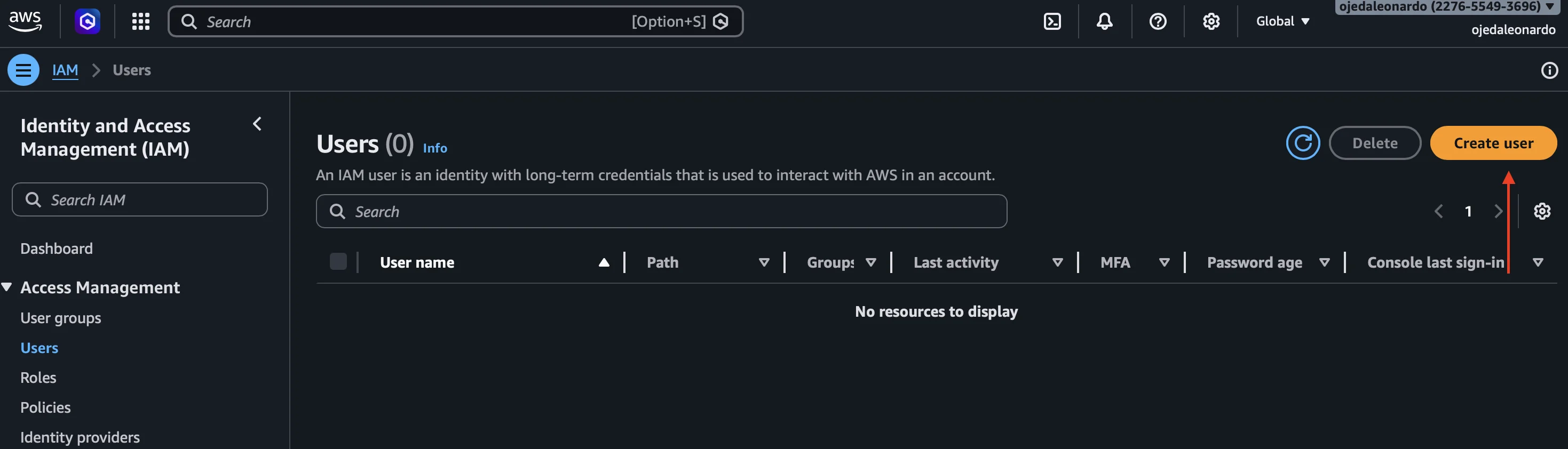Click the Info link beside Users
The image size is (1568, 449).
pyautogui.click(x=434, y=148)
